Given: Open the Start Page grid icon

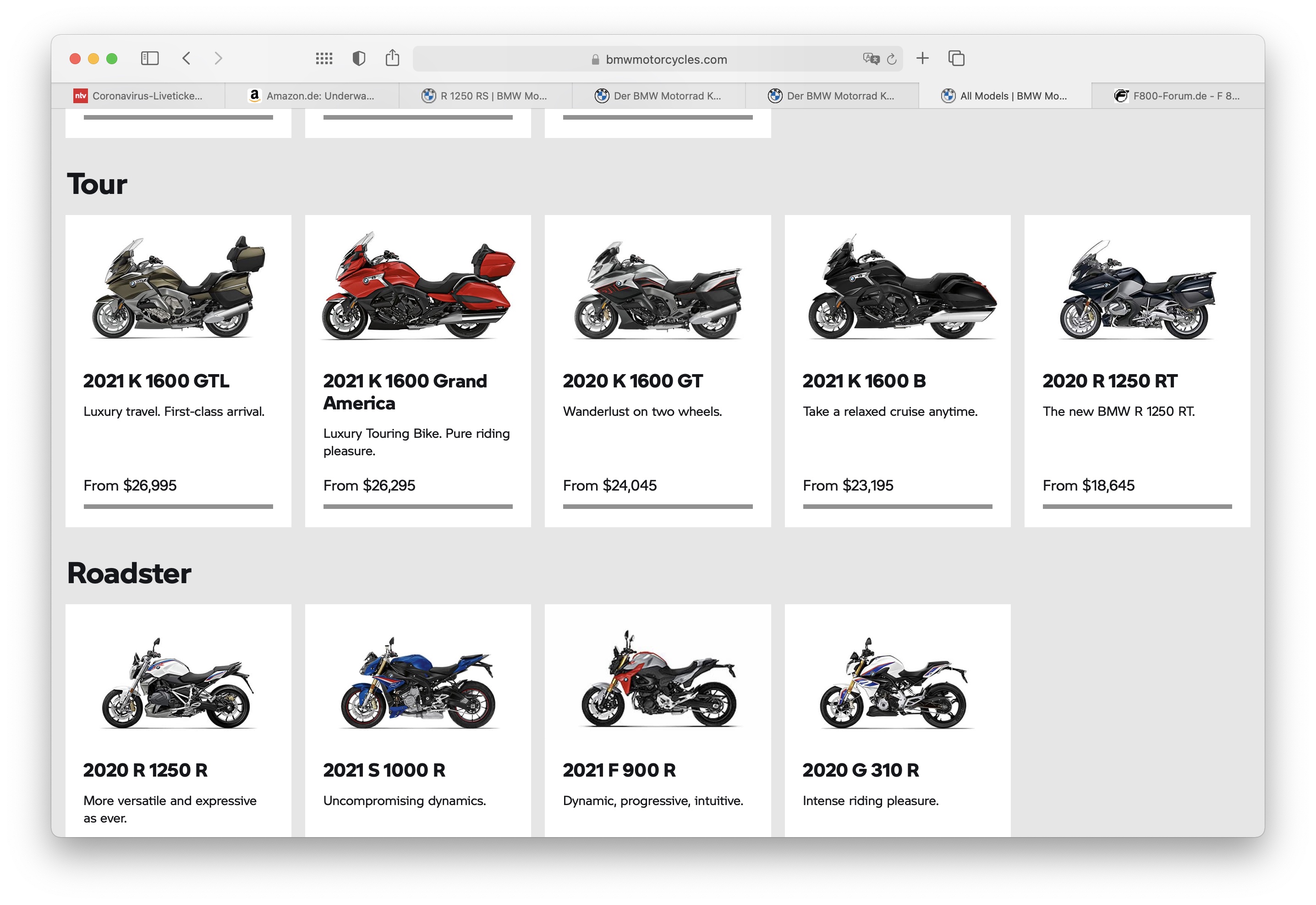Looking at the screenshot, I should tap(324, 58).
